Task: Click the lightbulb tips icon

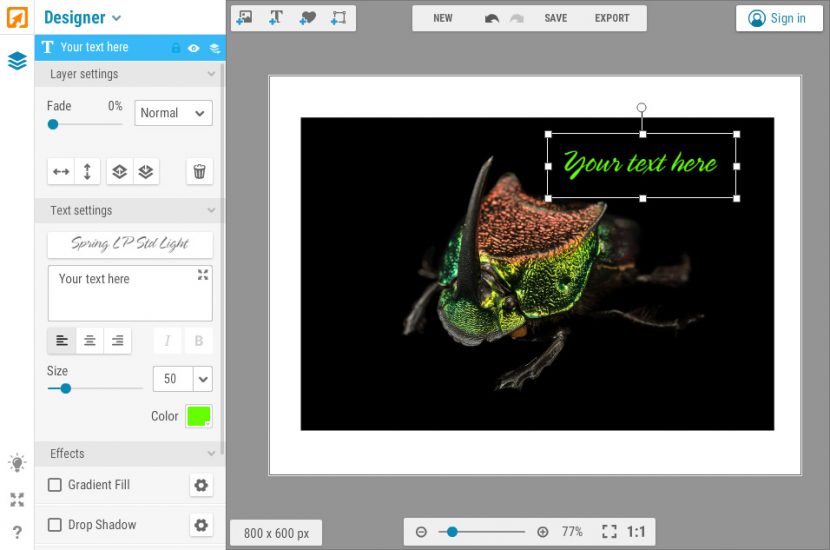Action: click(x=17, y=463)
